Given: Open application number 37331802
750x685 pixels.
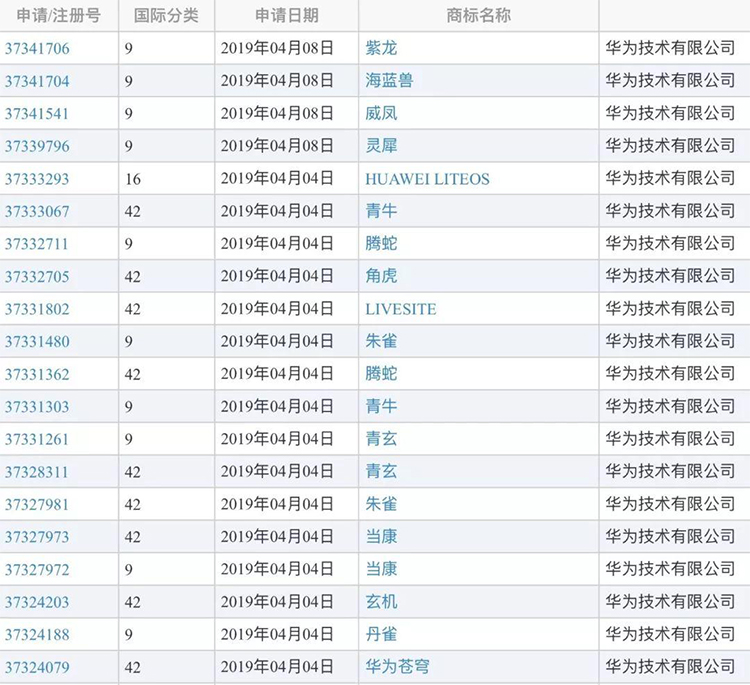Looking at the screenshot, I should pyautogui.click(x=37, y=309).
